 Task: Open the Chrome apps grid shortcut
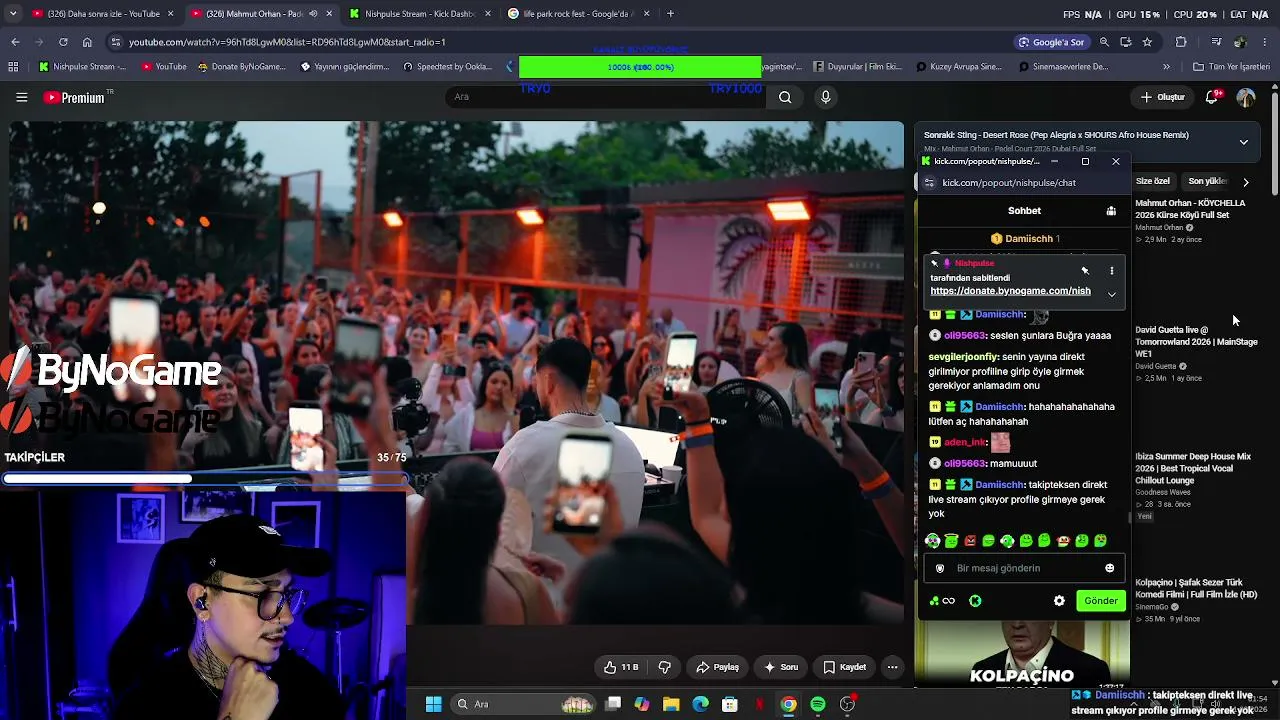coord(13,67)
